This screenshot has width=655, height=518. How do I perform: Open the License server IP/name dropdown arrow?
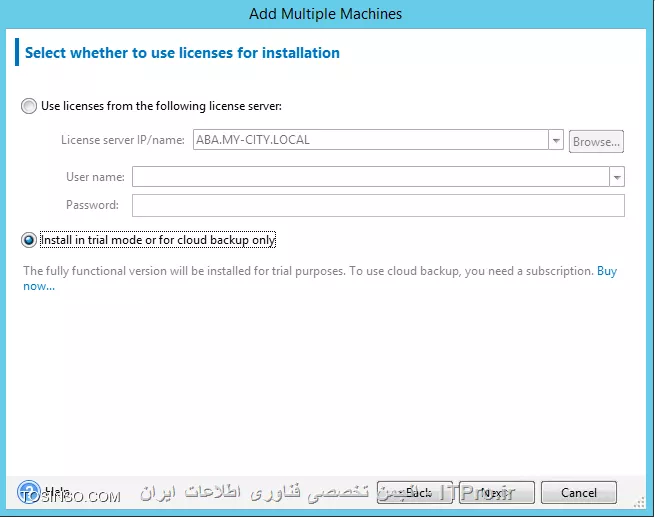556,140
